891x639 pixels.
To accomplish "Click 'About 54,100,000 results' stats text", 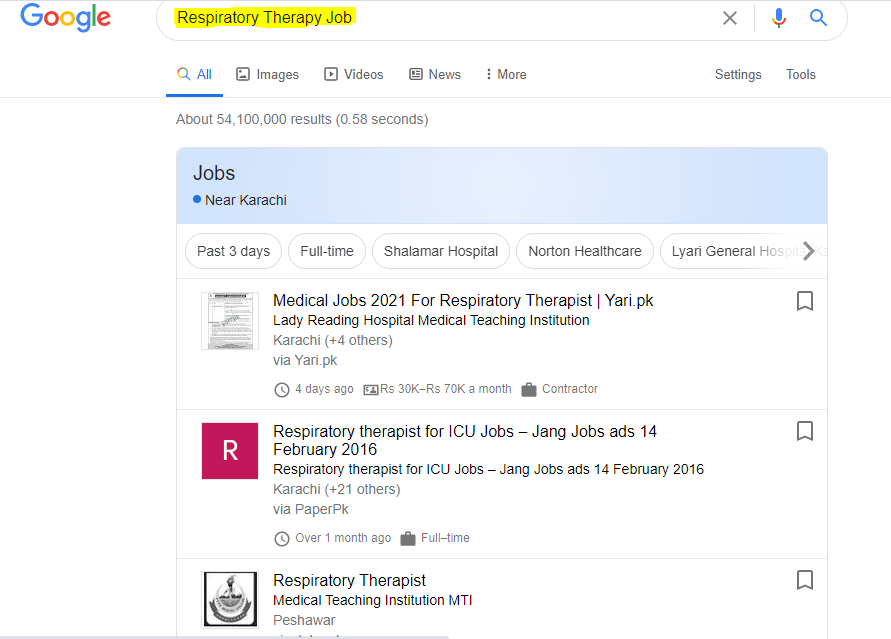I will [302, 119].
